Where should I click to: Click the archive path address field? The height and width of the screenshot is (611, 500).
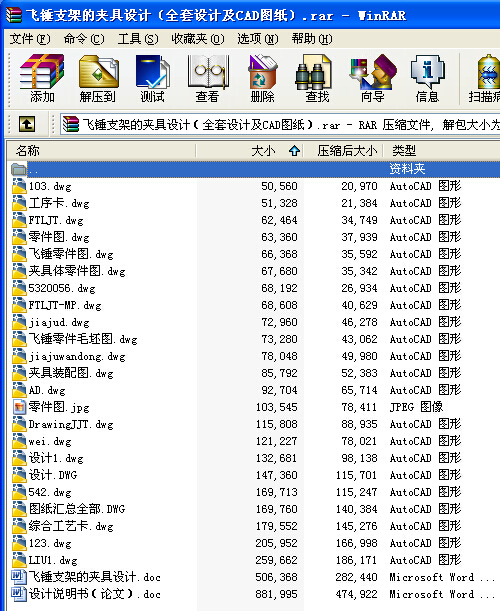[x=280, y=125]
